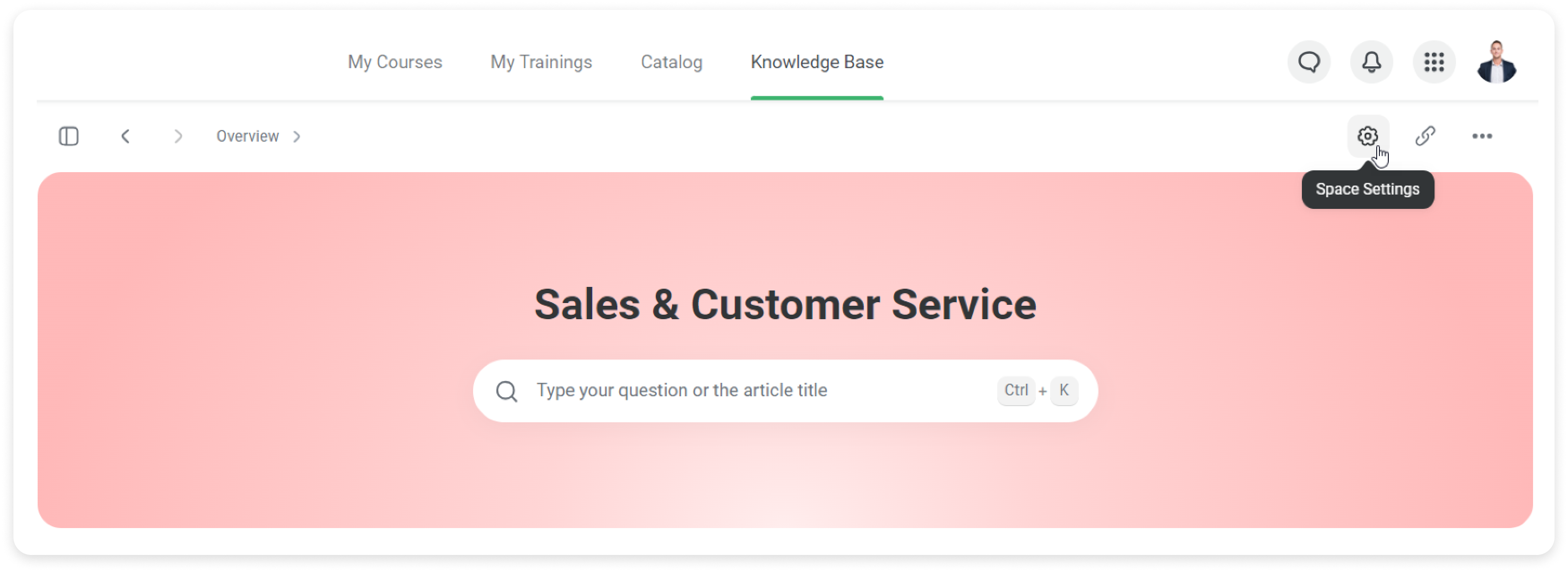Click the question search input field
This screenshot has width=1568, height=572.
784,390
